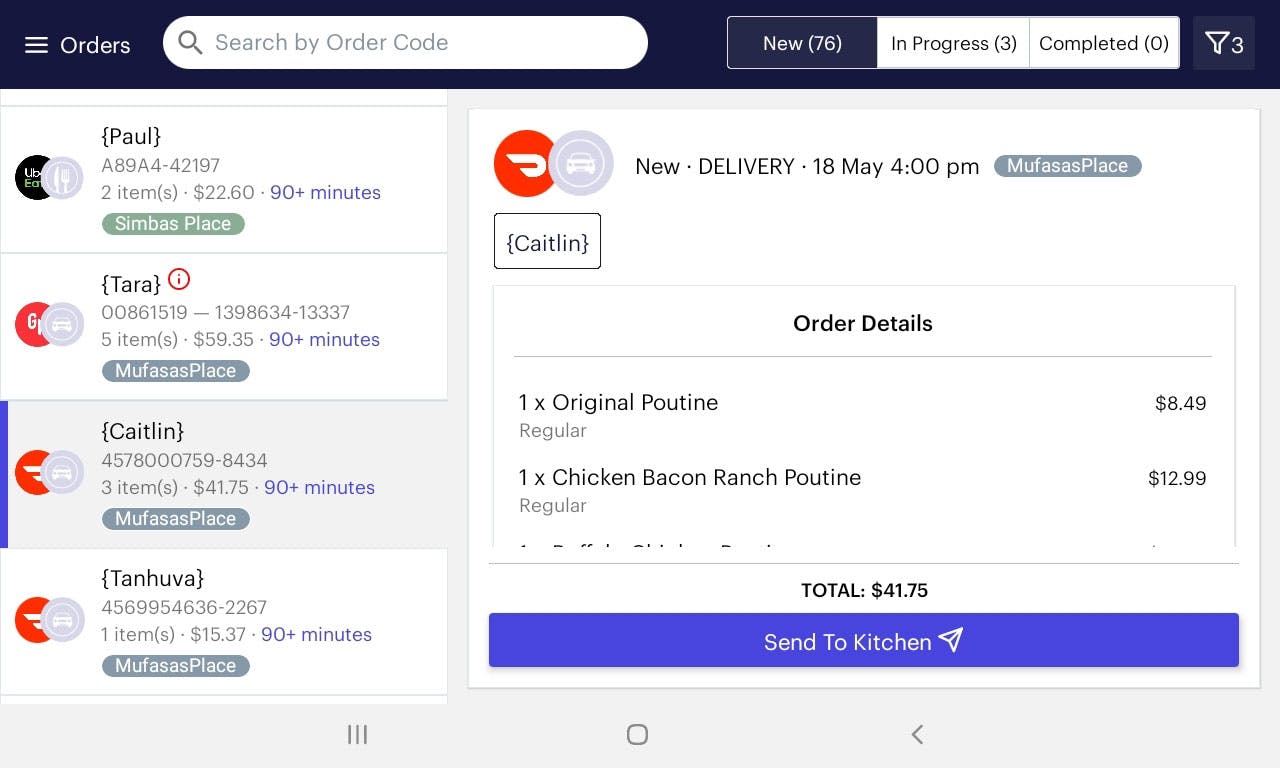
Task: Click the MufasasPlace tag in order header
Action: point(1067,166)
